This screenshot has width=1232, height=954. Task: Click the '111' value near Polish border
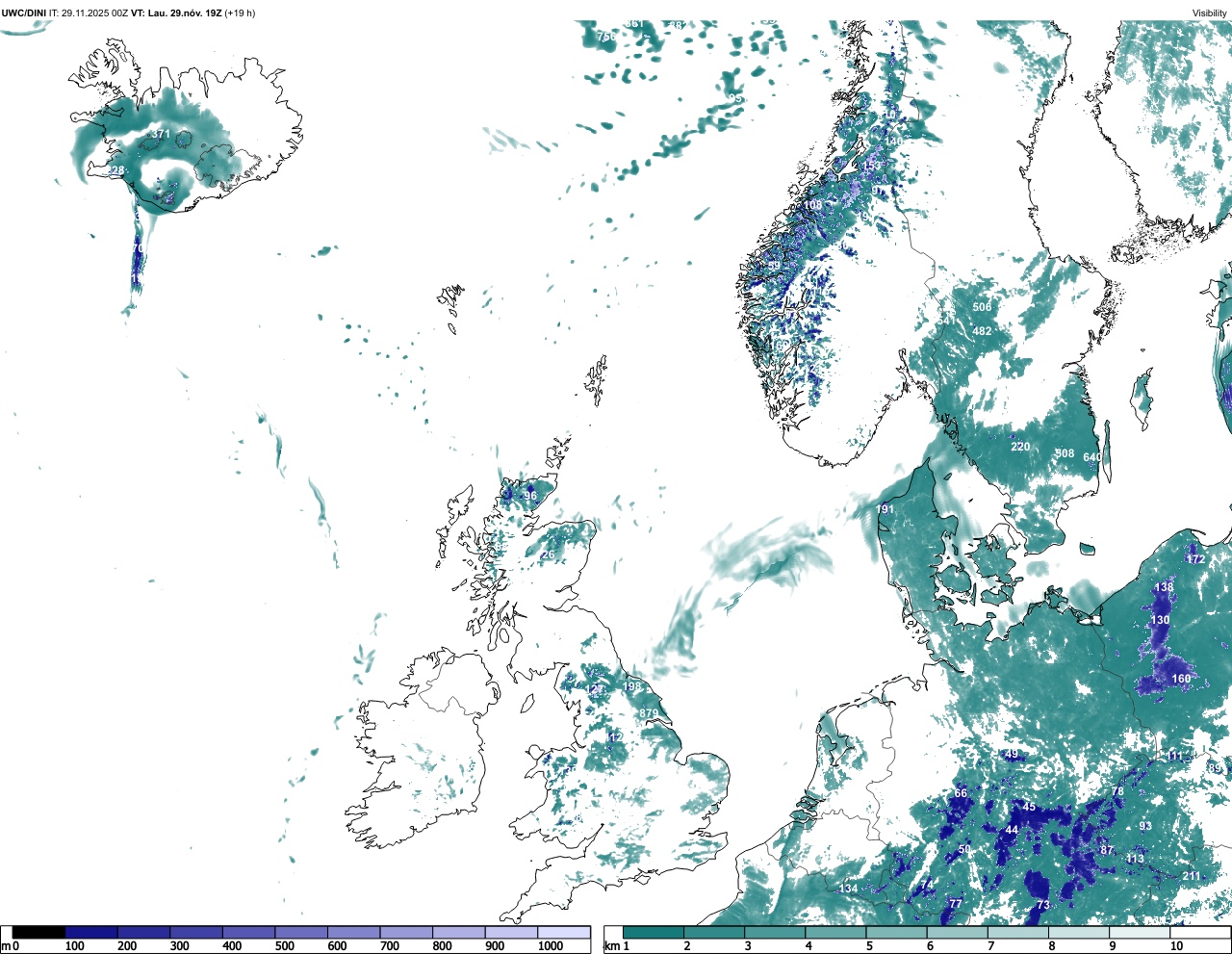coord(1175,757)
